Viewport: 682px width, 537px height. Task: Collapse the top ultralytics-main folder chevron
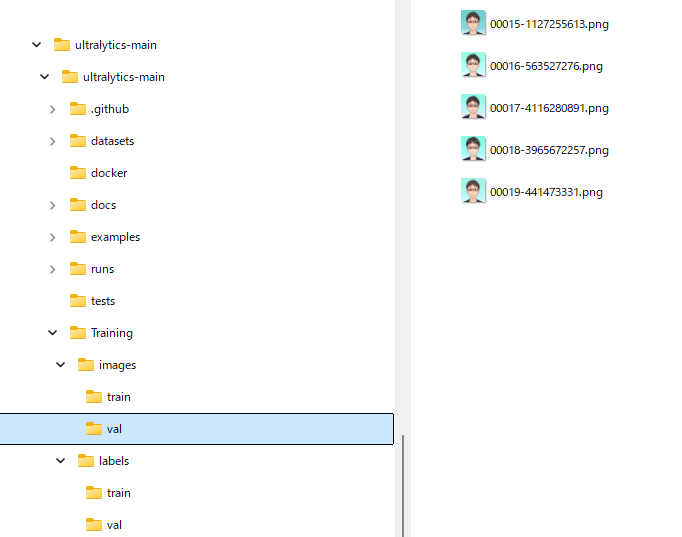[37, 45]
